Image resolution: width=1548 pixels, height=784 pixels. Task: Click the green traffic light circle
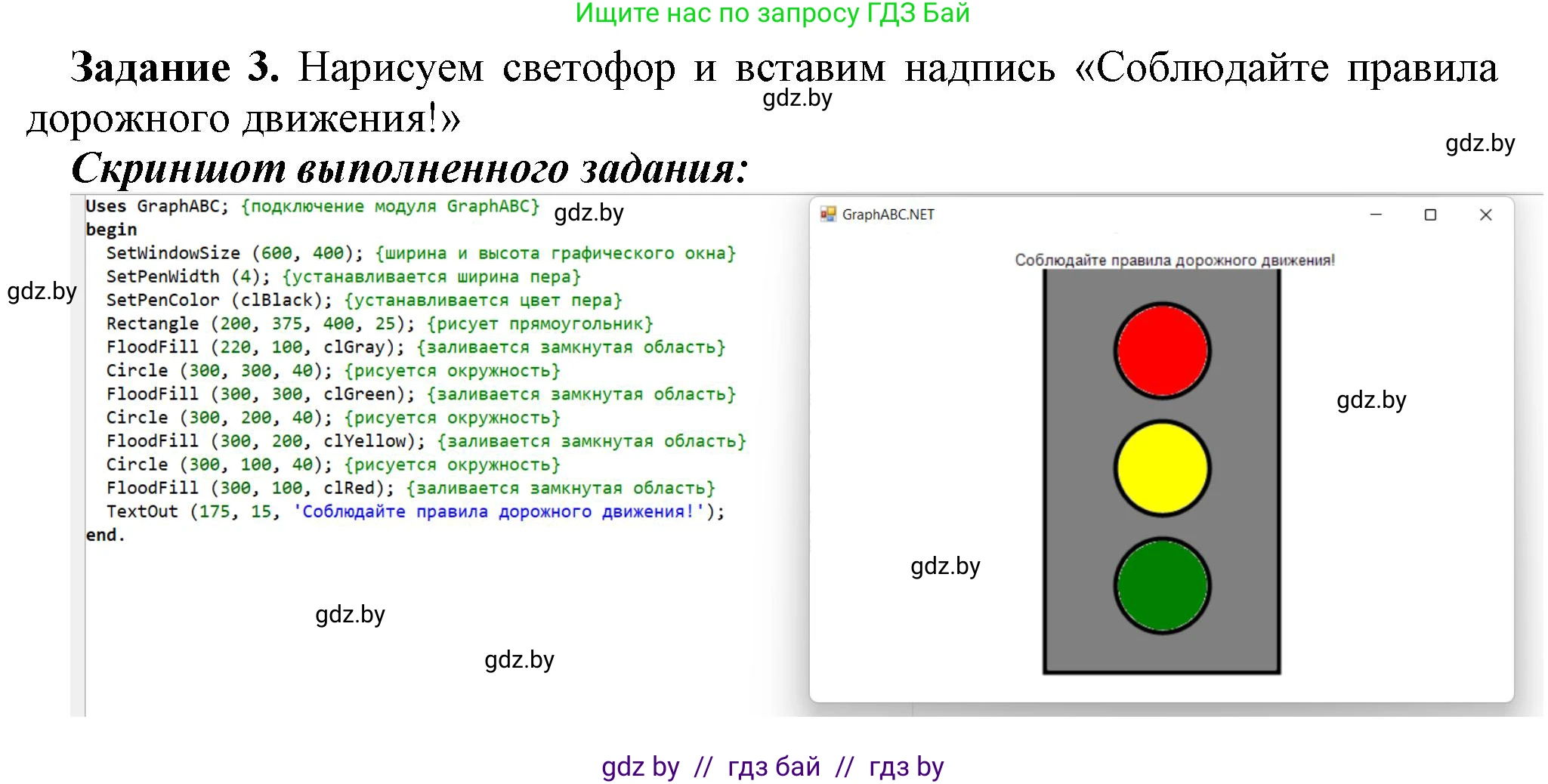tap(1162, 585)
